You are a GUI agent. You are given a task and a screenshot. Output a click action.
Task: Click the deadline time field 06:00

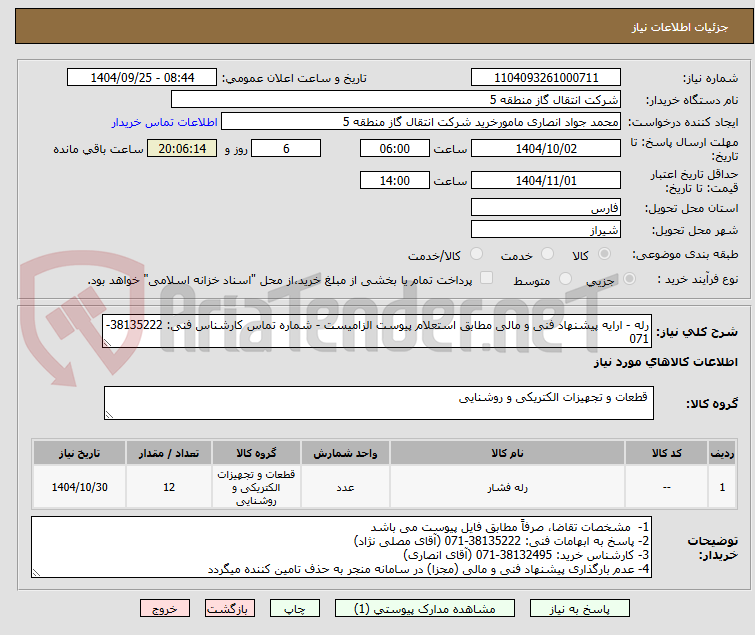point(395,148)
